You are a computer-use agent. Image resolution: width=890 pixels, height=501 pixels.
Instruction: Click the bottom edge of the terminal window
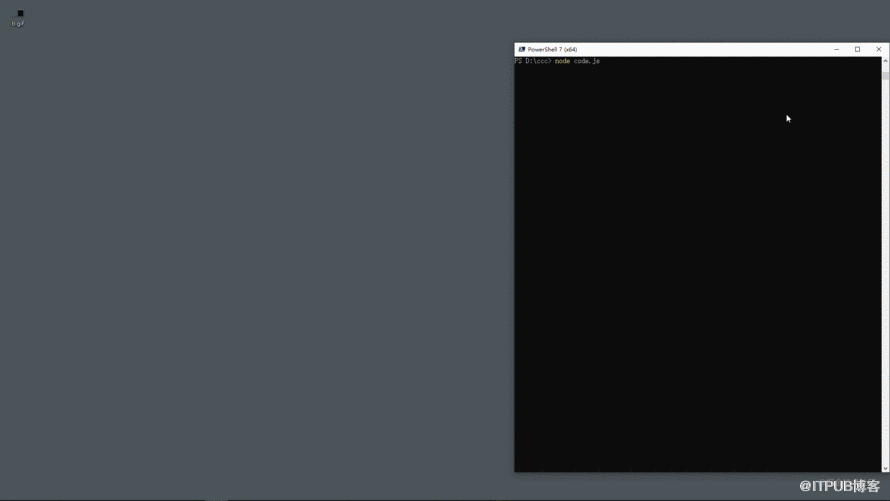click(x=702, y=472)
